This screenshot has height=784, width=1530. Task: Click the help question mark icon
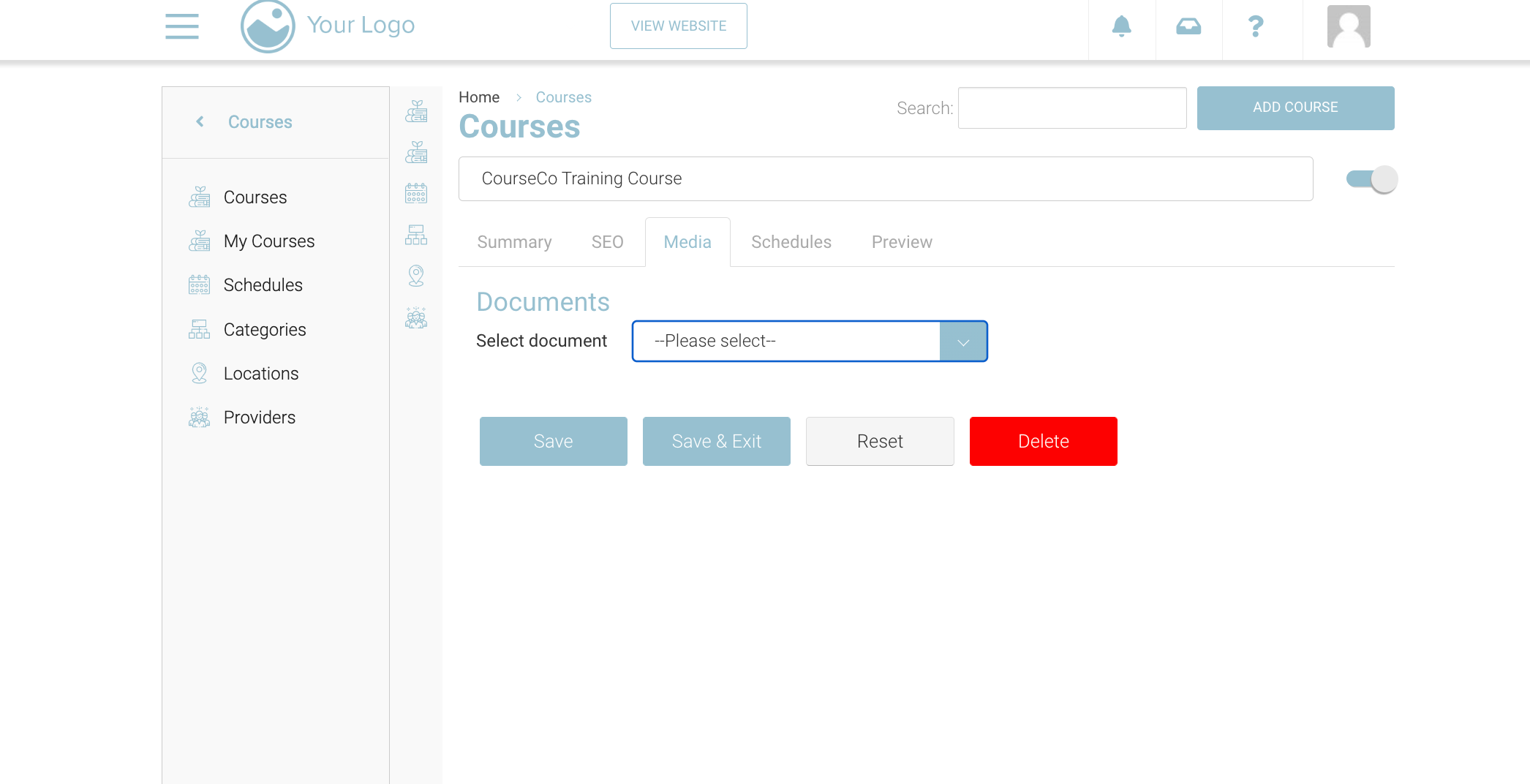point(1256,27)
